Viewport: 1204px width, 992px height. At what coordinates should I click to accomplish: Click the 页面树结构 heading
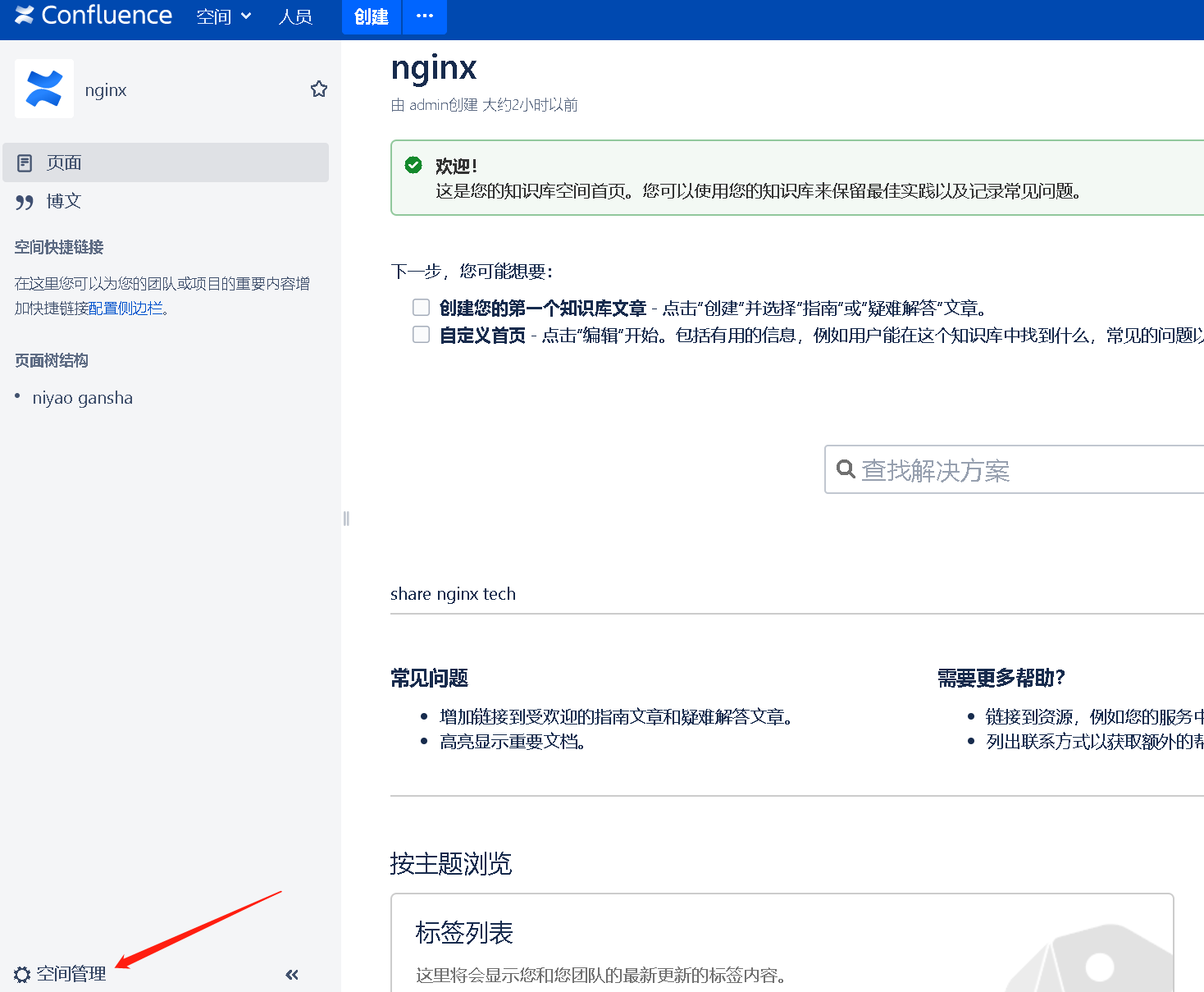point(52,360)
